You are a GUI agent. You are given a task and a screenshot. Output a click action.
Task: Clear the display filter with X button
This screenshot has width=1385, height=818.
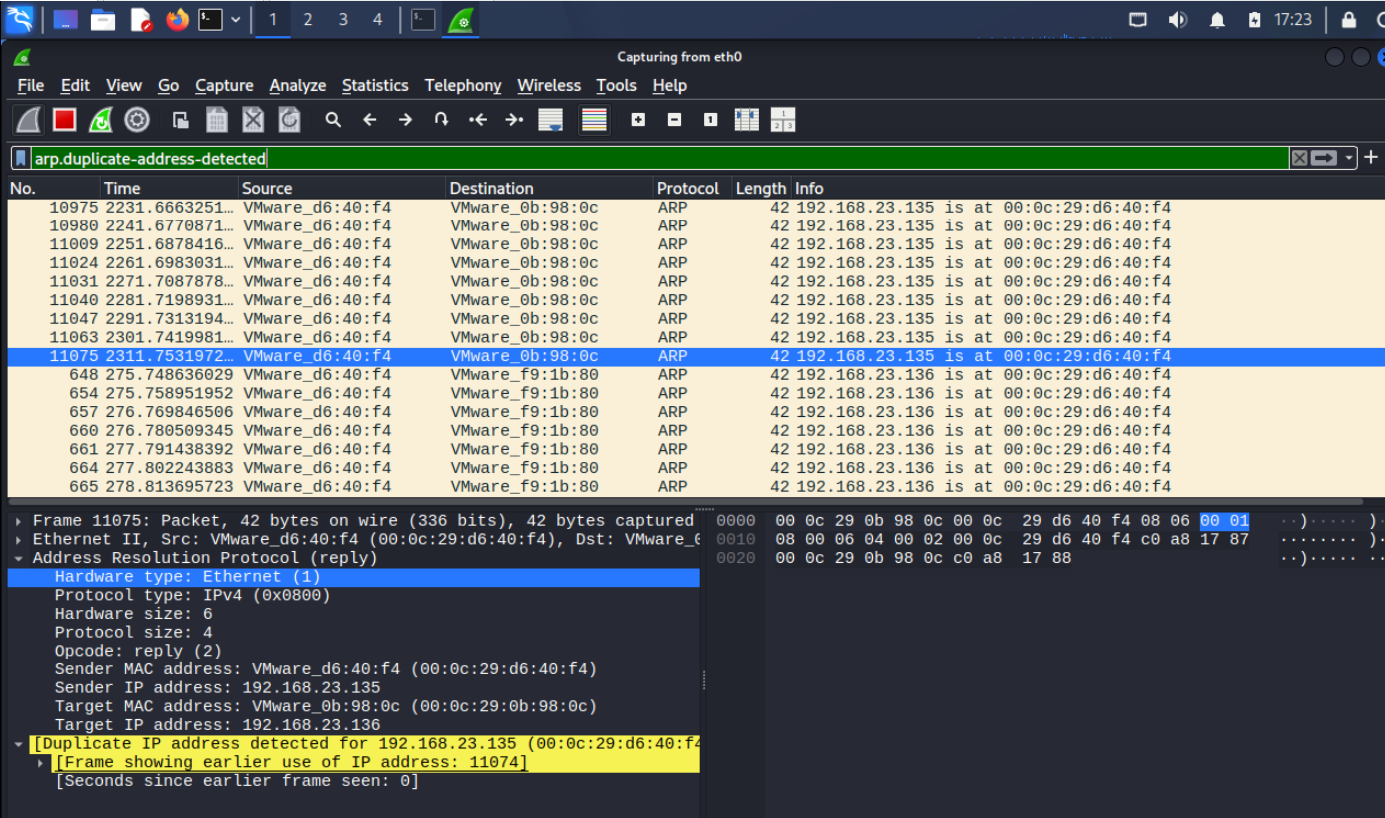coord(1299,158)
